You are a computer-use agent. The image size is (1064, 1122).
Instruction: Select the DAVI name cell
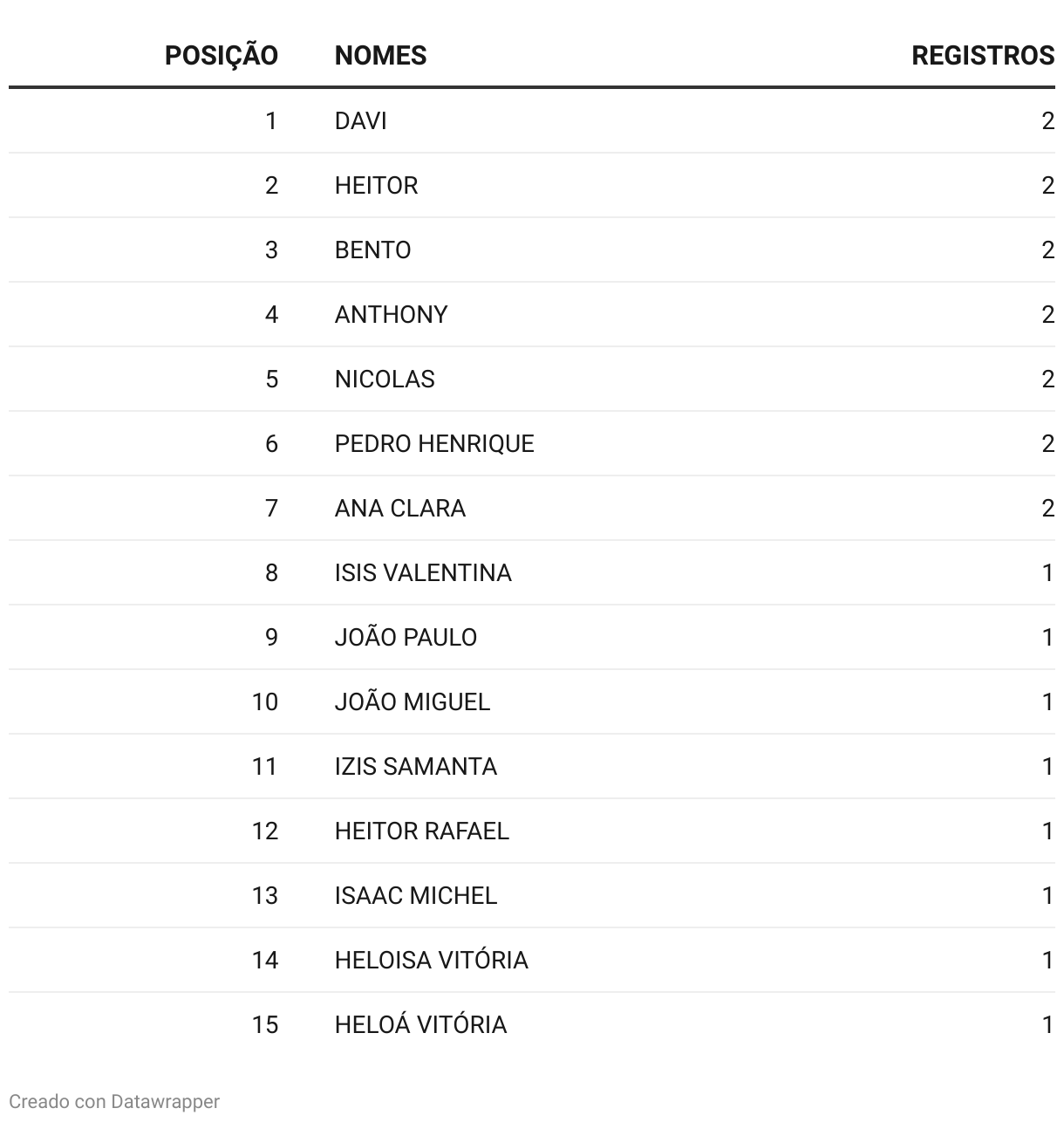pyautogui.click(x=360, y=120)
